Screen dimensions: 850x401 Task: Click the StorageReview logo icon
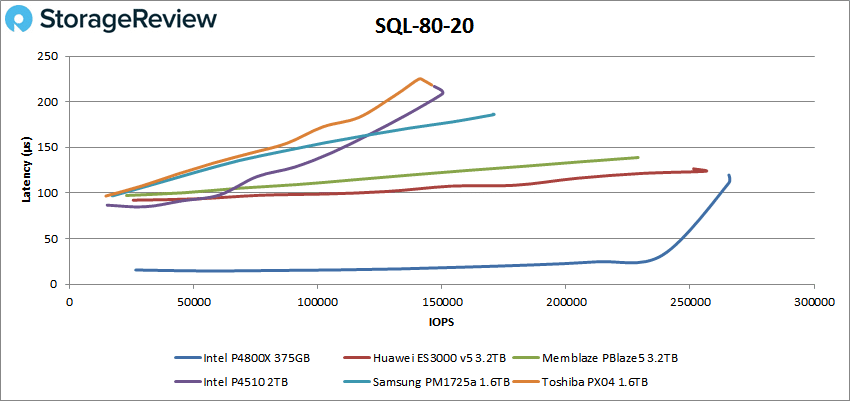click(x=20, y=21)
